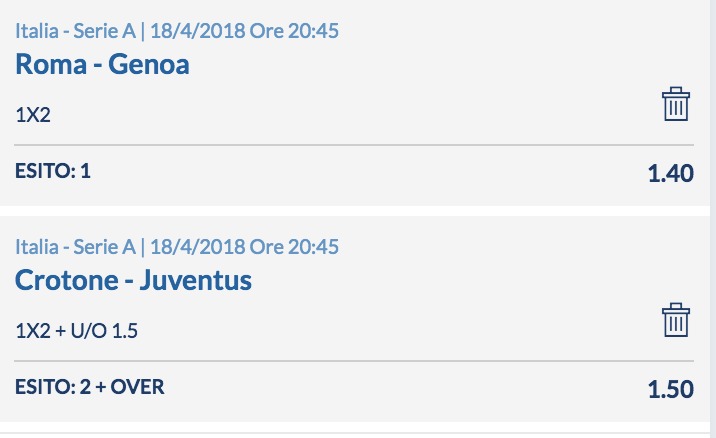Delete the Roma - Genoa bet
The height and width of the screenshot is (438, 716).
point(676,104)
